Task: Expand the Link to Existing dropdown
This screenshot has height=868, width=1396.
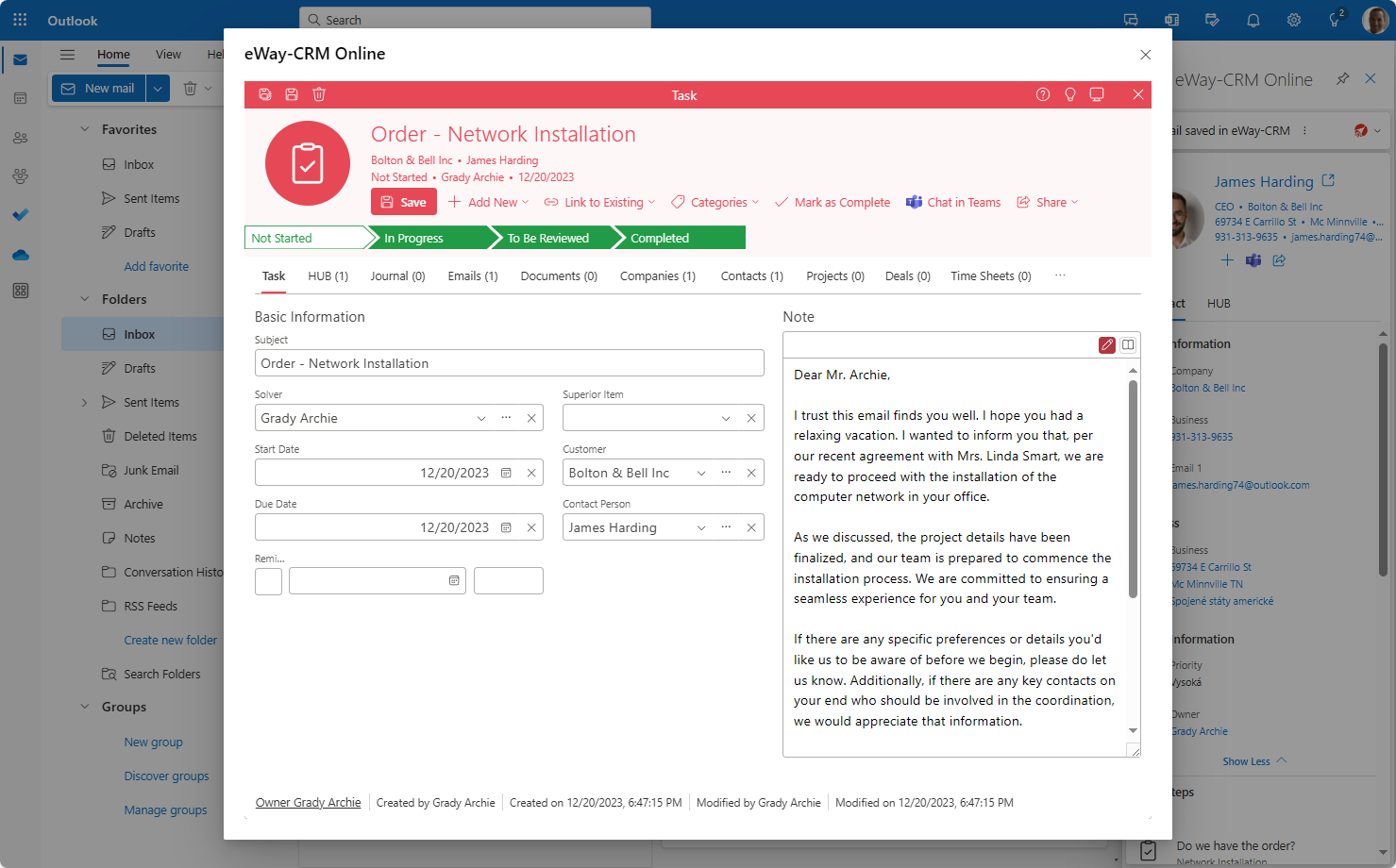Action: [x=651, y=203]
